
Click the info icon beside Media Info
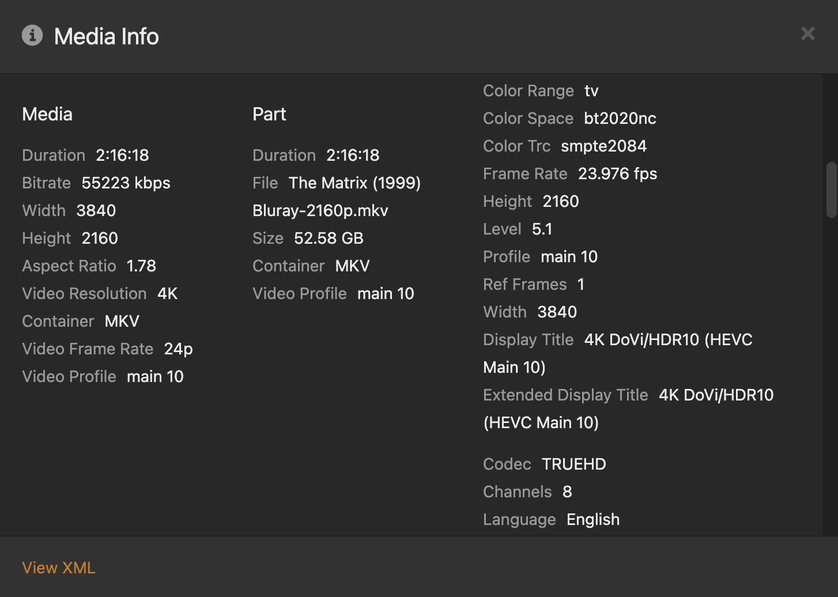click(33, 36)
